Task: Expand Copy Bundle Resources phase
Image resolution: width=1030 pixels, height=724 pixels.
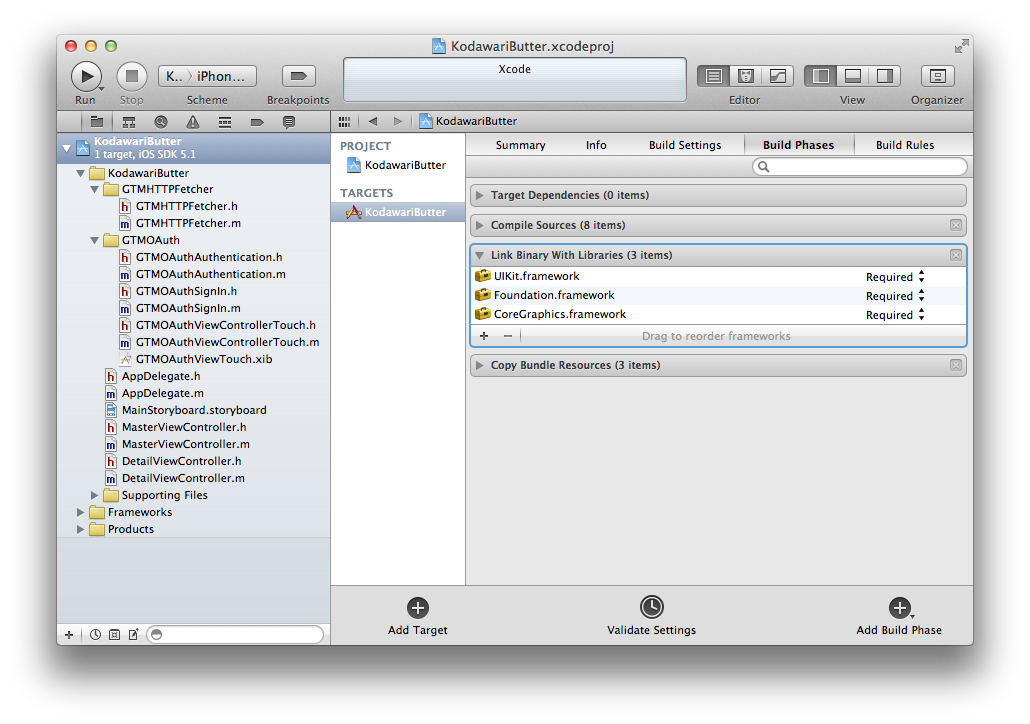Action: [480, 365]
